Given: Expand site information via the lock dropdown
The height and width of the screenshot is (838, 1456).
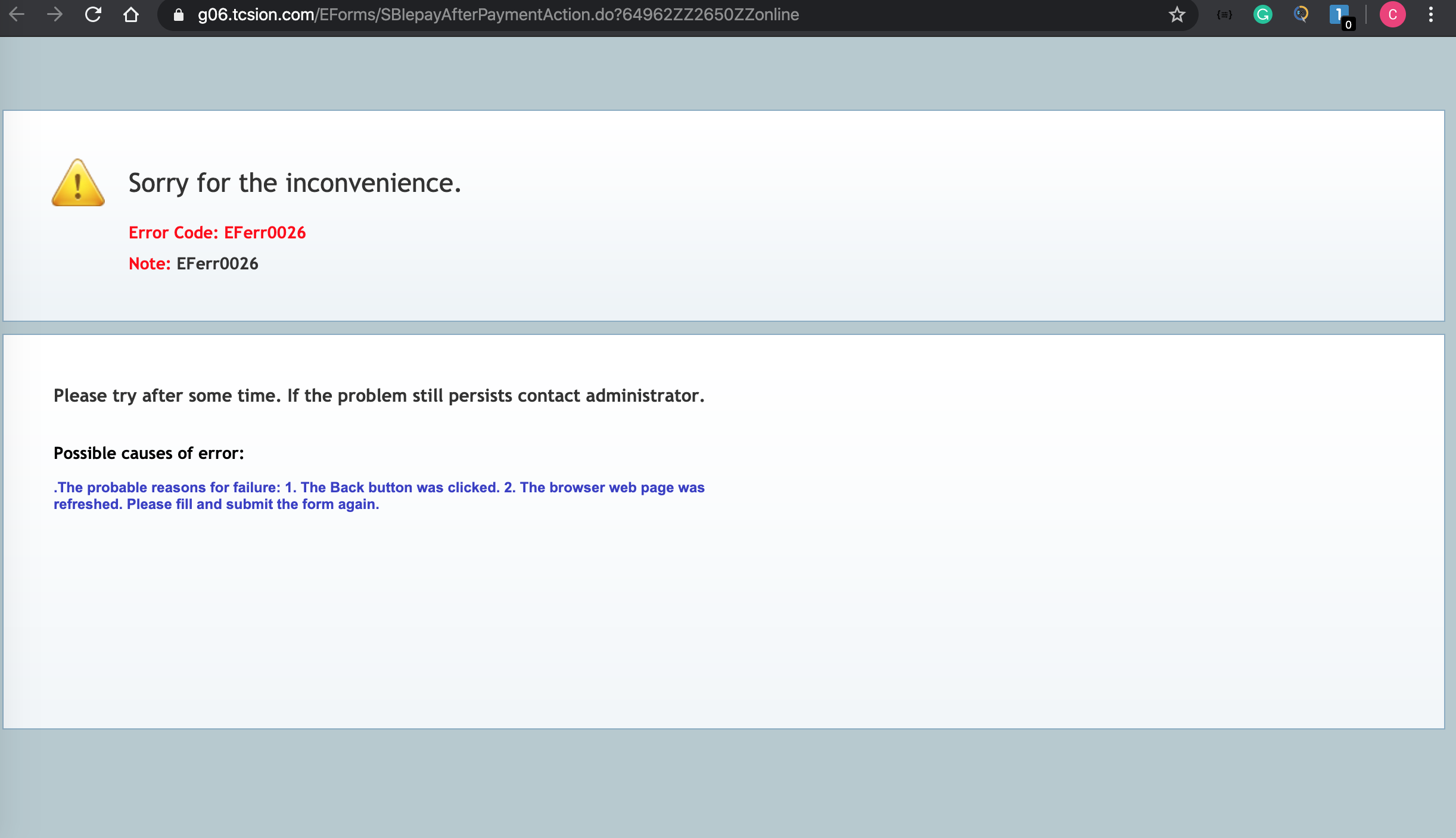Looking at the screenshot, I should tap(178, 15).
